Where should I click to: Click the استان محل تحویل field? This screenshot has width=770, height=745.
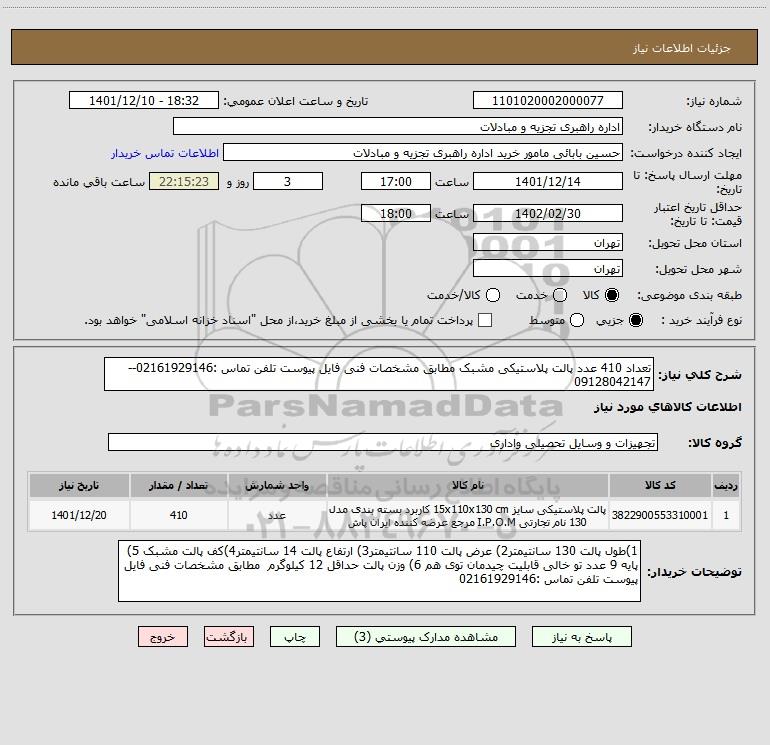click(548, 243)
